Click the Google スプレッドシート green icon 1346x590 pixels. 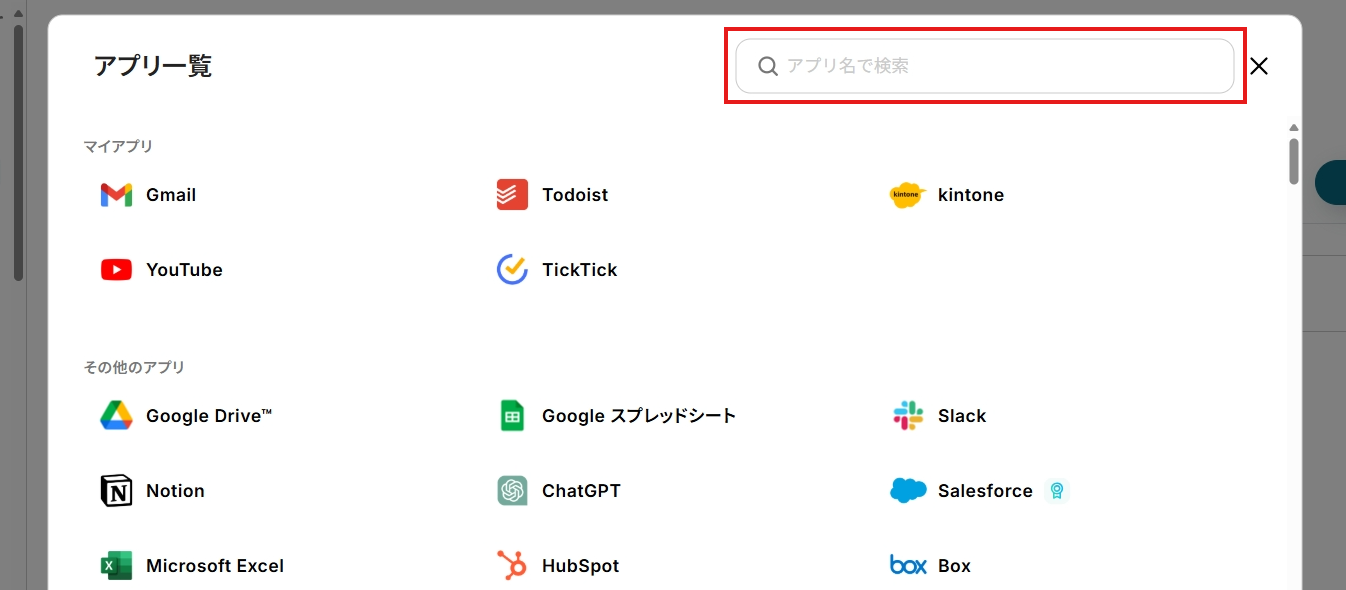[512, 416]
